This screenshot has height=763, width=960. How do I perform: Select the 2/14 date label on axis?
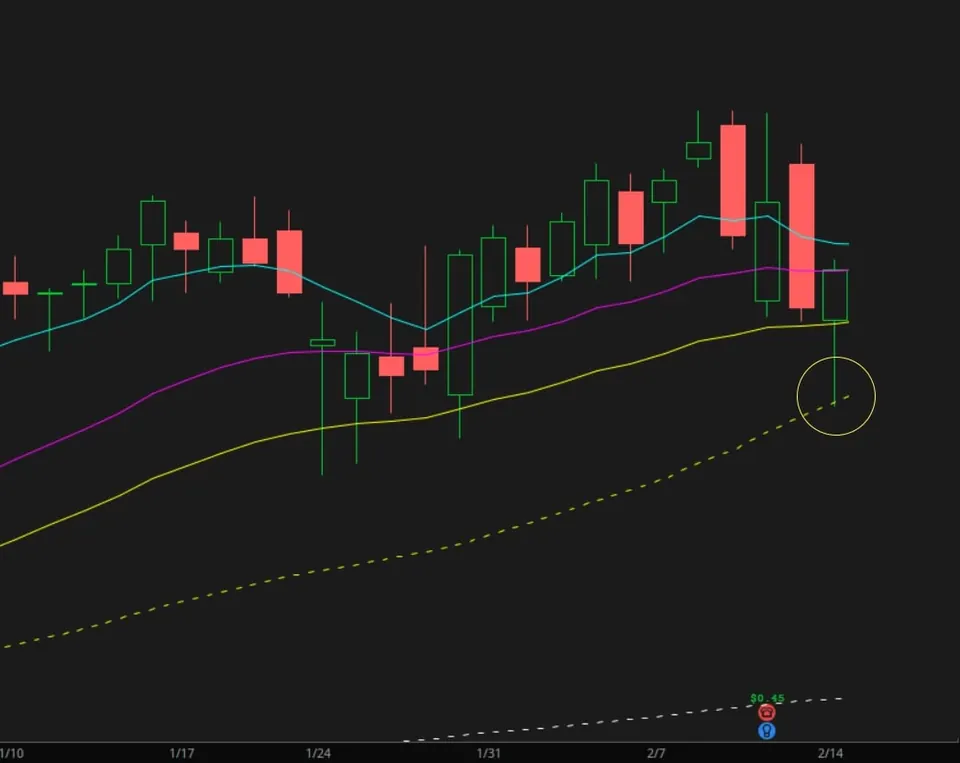(830, 753)
